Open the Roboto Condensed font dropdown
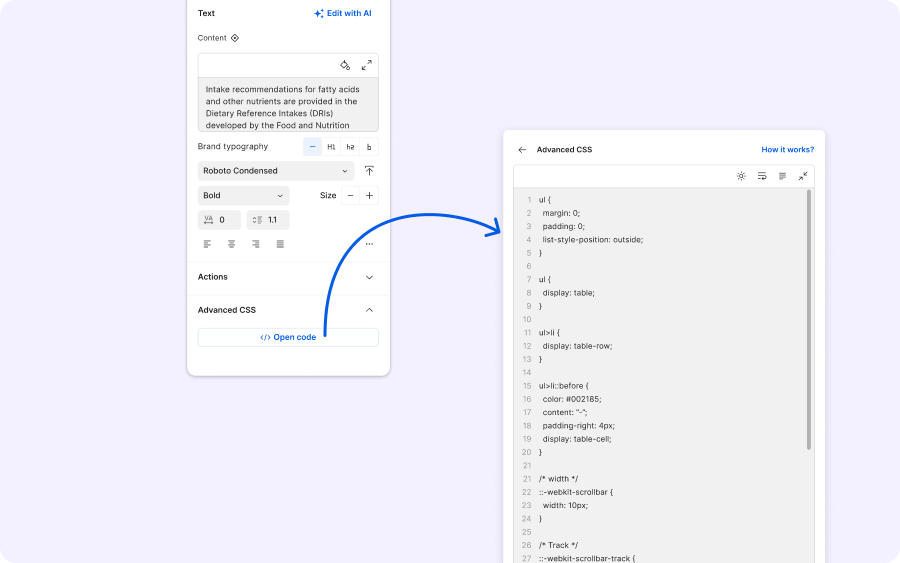The image size is (900, 563). (x=276, y=171)
